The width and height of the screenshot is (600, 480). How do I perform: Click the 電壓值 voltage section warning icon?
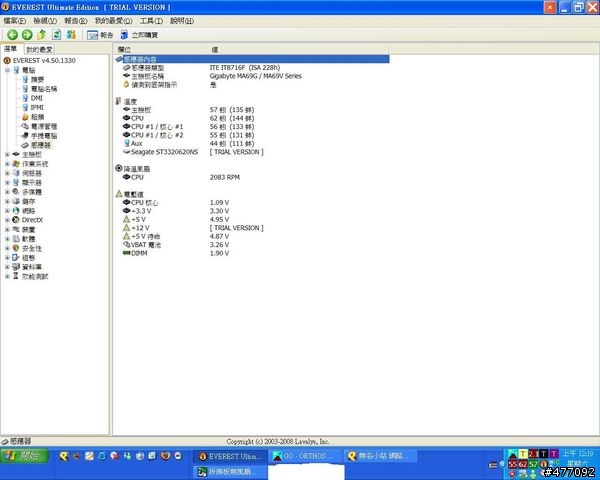pos(119,194)
